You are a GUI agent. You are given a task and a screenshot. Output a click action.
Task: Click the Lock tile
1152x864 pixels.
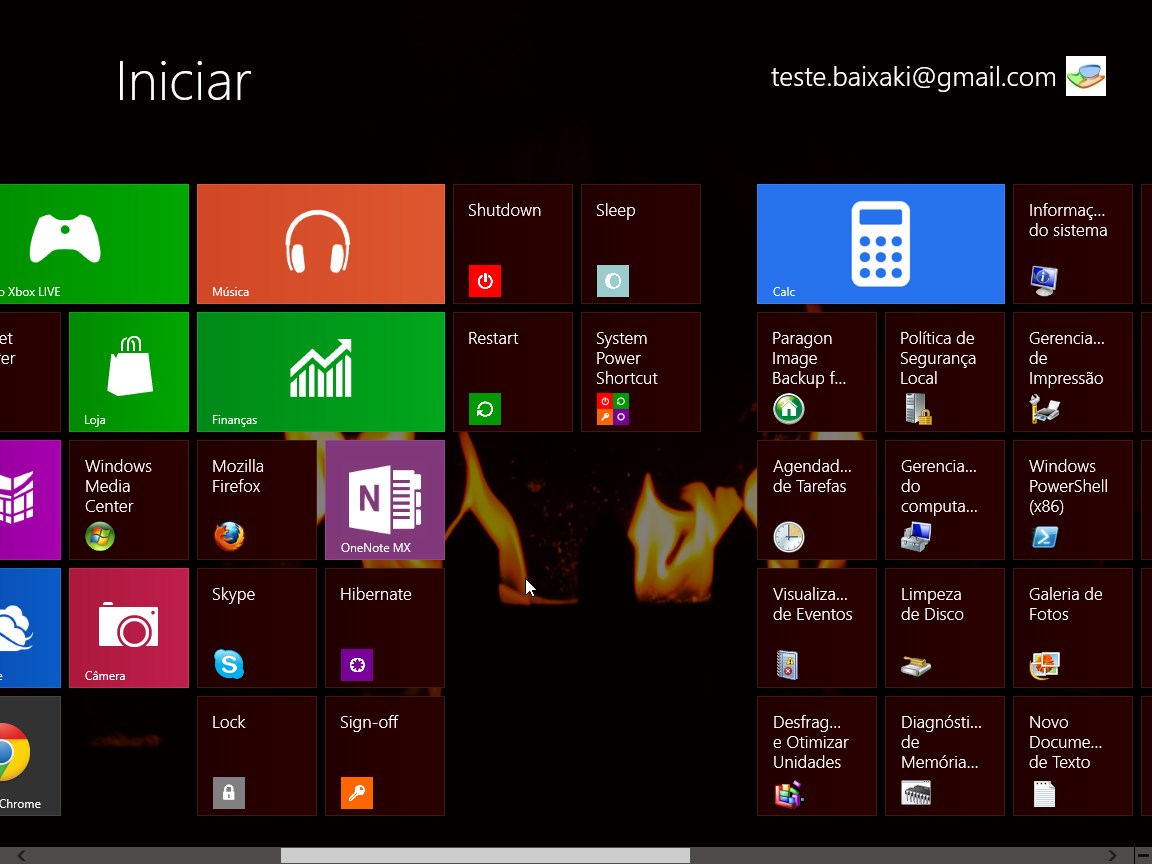[x=256, y=756]
